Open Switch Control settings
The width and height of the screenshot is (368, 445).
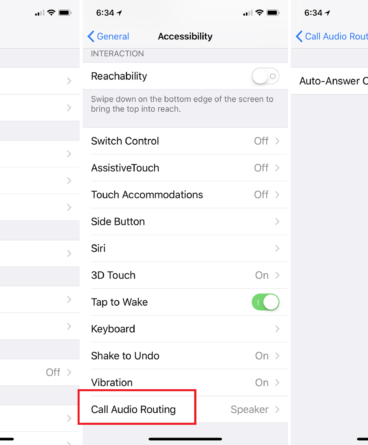coord(185,141)
